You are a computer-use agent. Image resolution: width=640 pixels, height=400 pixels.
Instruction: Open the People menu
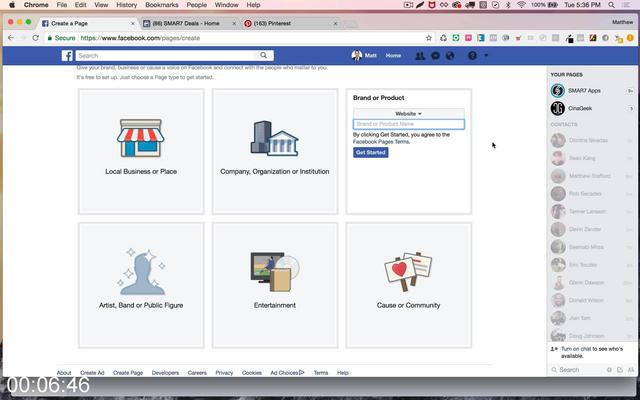click(x=197, y=5)
